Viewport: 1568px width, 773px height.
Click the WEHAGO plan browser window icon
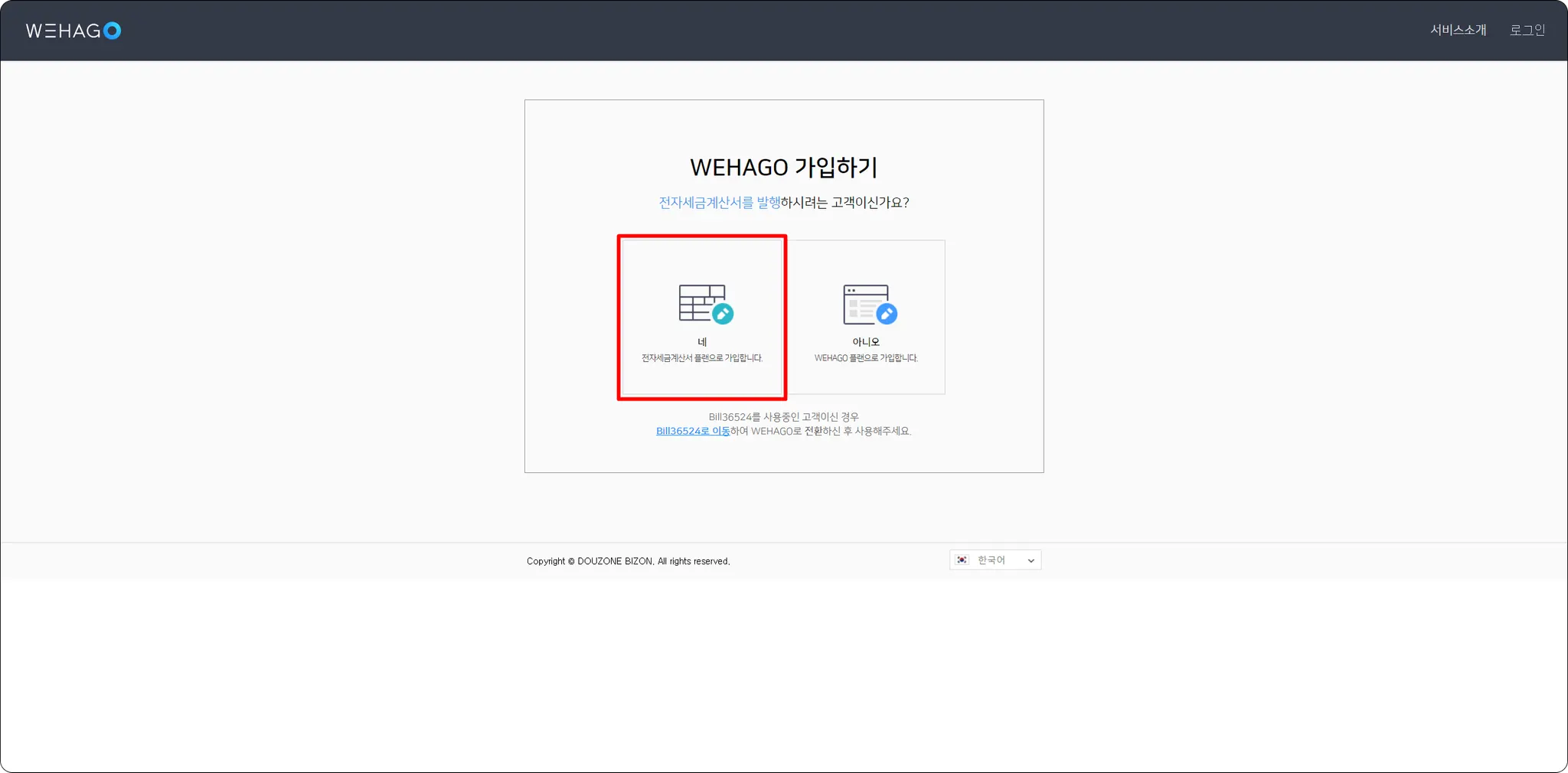tap(870, 304)
